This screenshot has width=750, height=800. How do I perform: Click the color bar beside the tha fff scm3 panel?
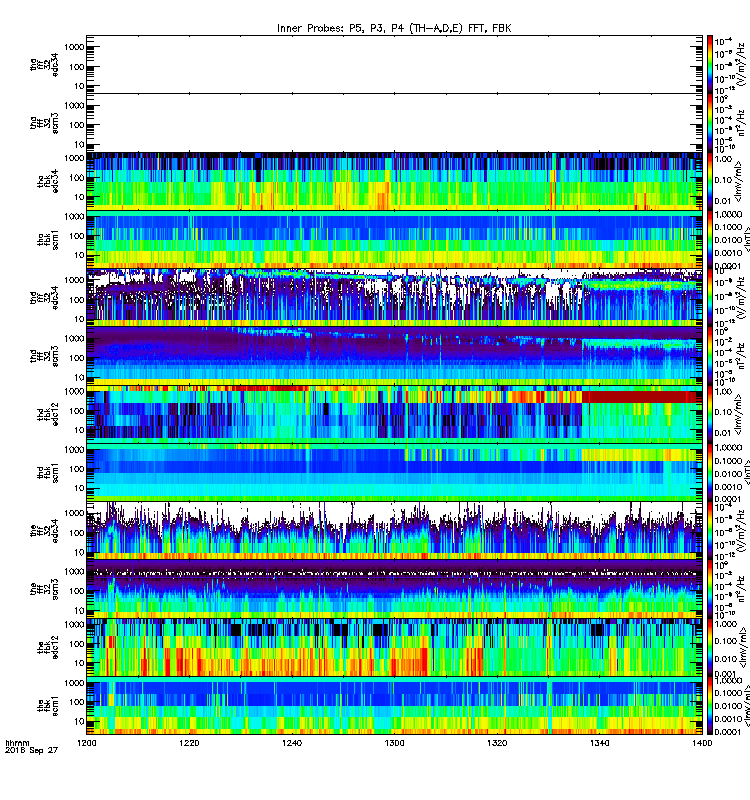pyautogui.click(x=710, y=123)
